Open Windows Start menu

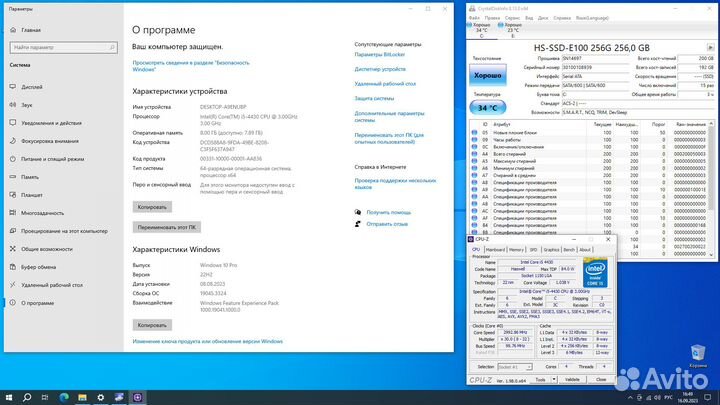pyautogui.click(x=9, y=397)
